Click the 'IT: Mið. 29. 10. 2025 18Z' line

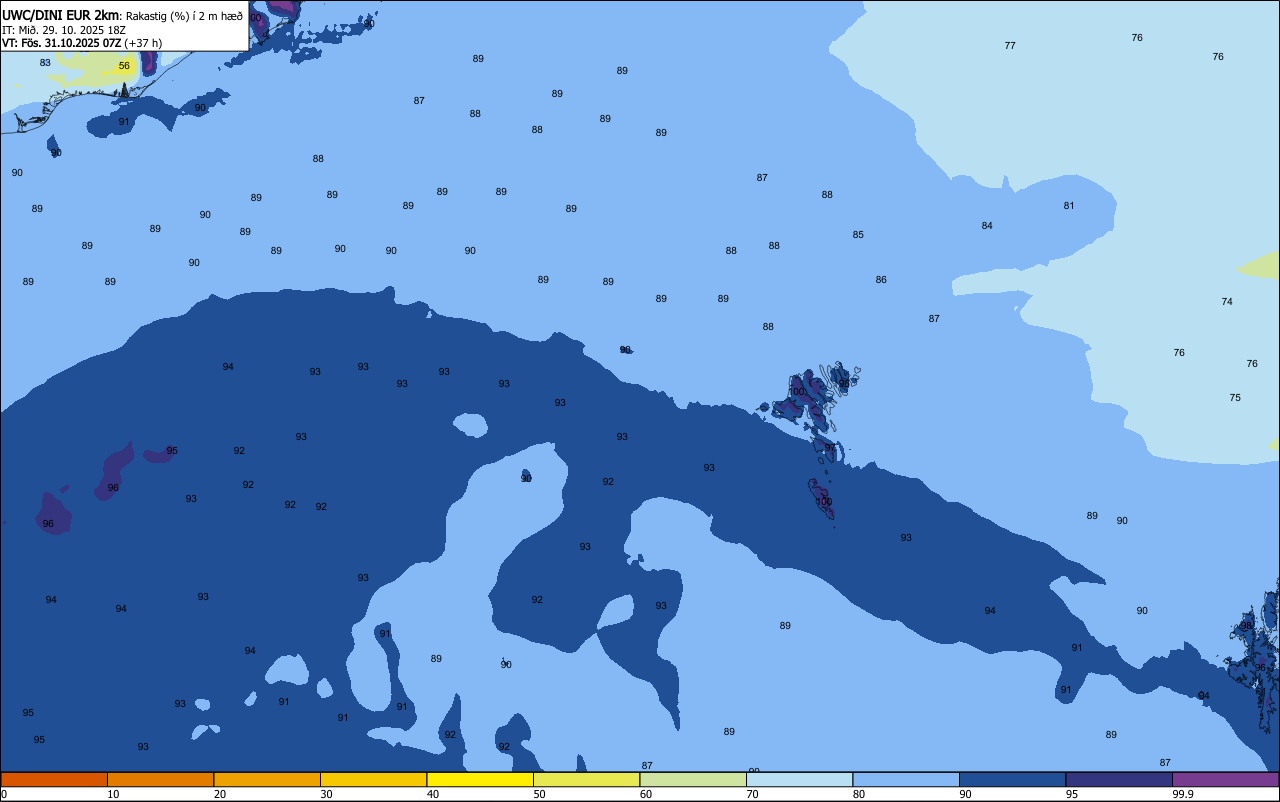pyautogui.click(x=64, y=30)
